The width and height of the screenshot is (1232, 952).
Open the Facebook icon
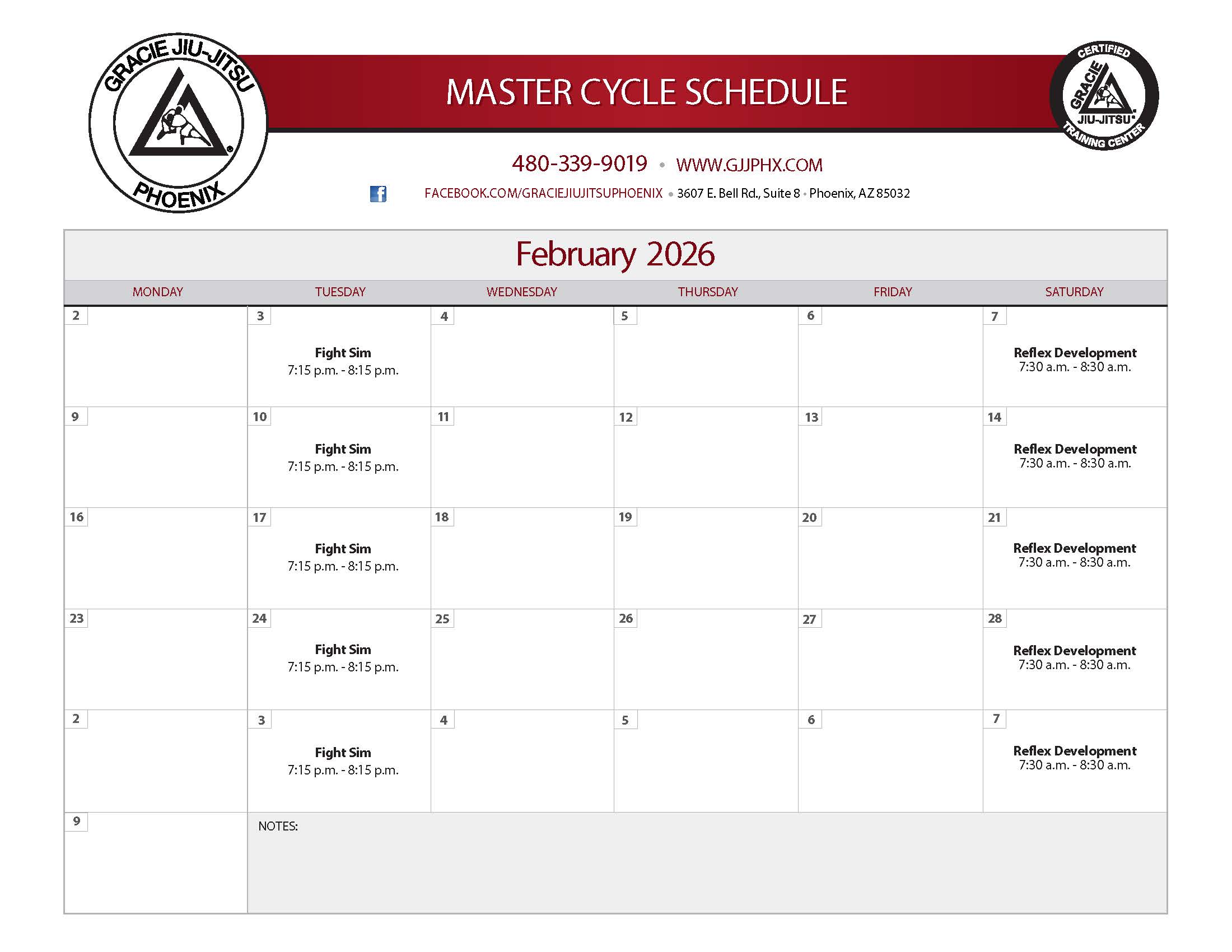[x=378, y=193]
